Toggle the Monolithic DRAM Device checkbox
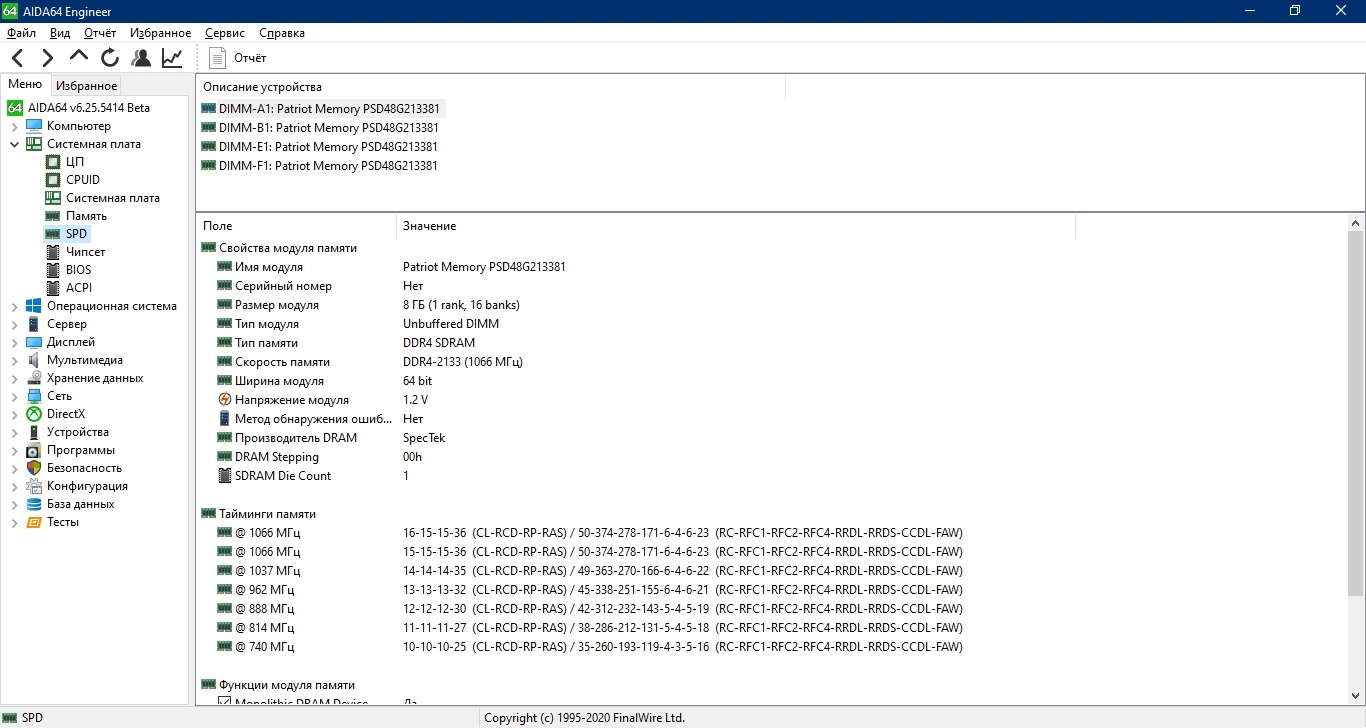Viewport: 1366px width, 728px height. click(225, 701)
